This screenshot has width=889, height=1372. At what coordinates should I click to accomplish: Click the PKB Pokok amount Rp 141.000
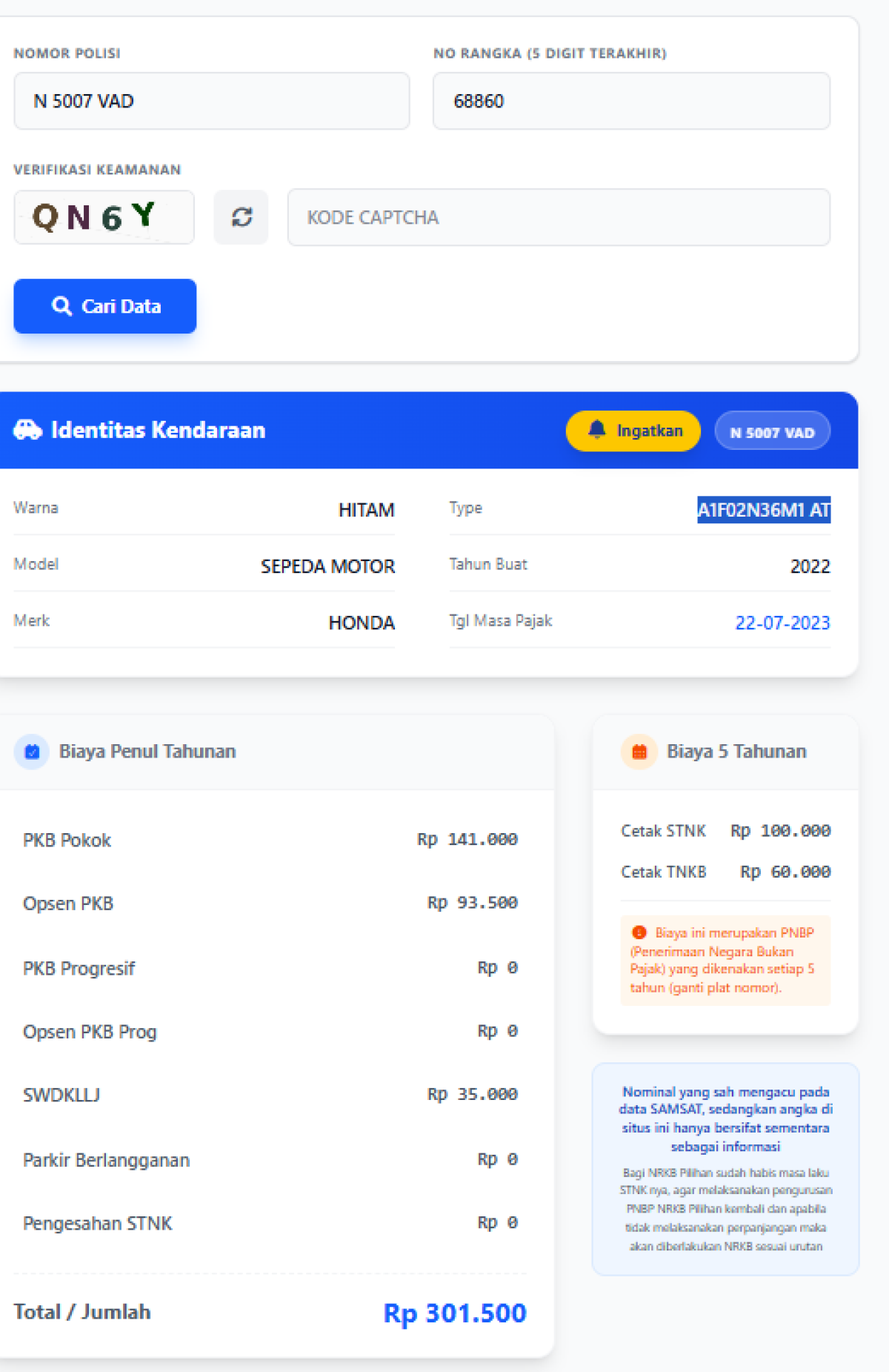point(467,839)
